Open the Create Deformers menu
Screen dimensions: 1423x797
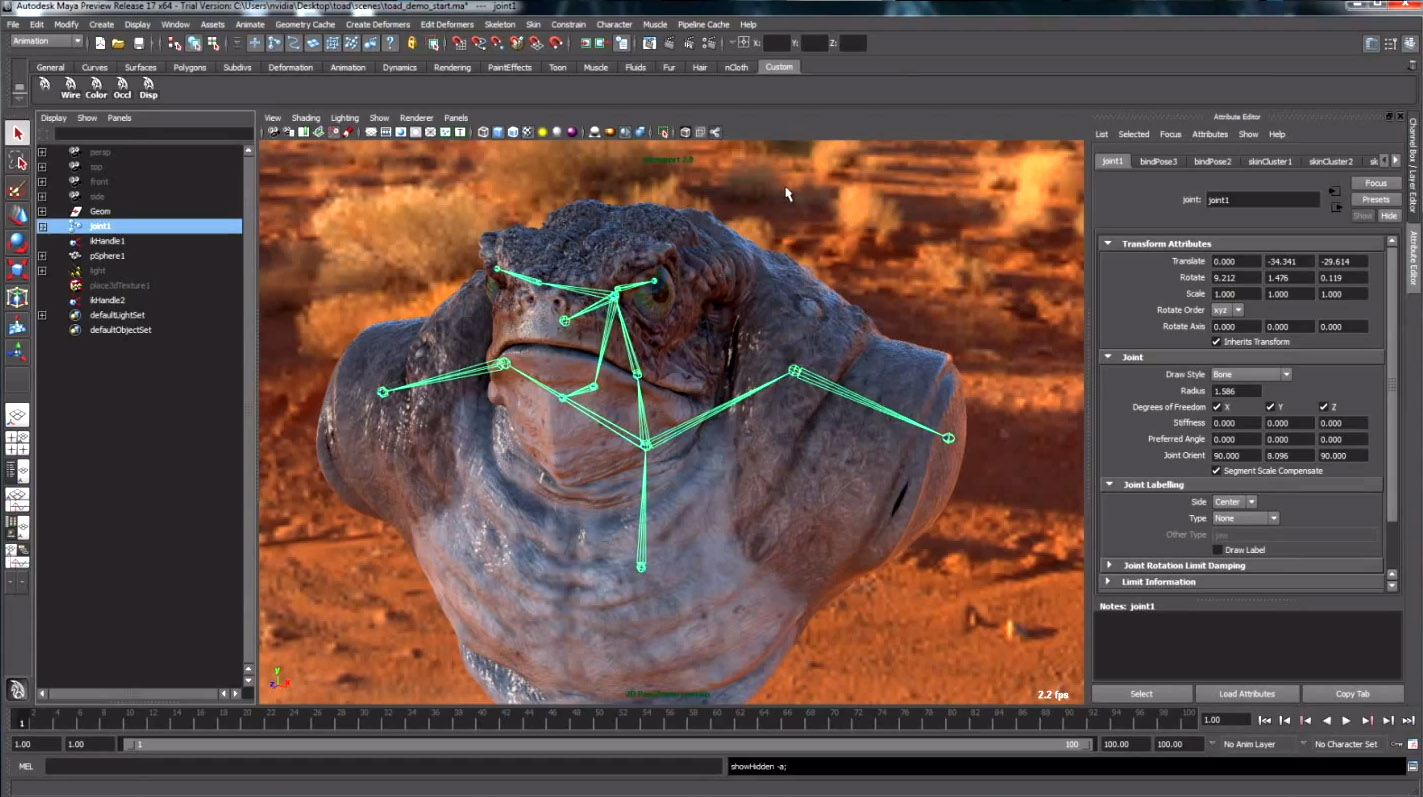pyautogui.click(x=378, y=24)
